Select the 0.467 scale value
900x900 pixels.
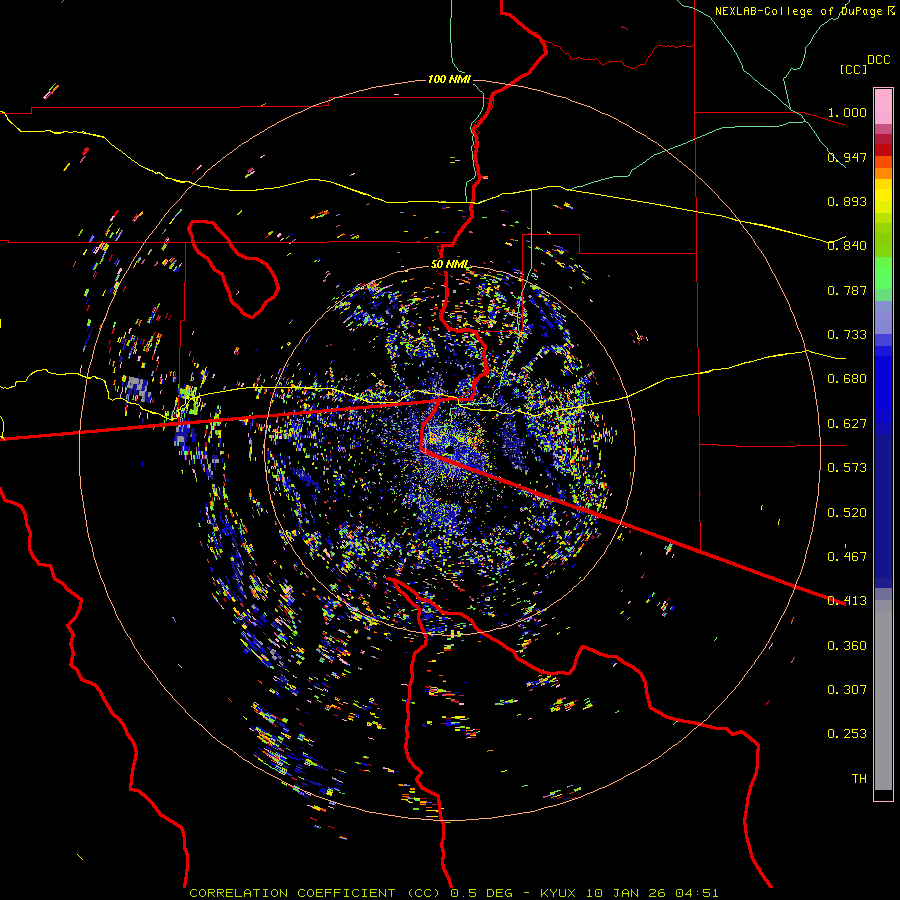pyautogui.click(x=847, y=557)
